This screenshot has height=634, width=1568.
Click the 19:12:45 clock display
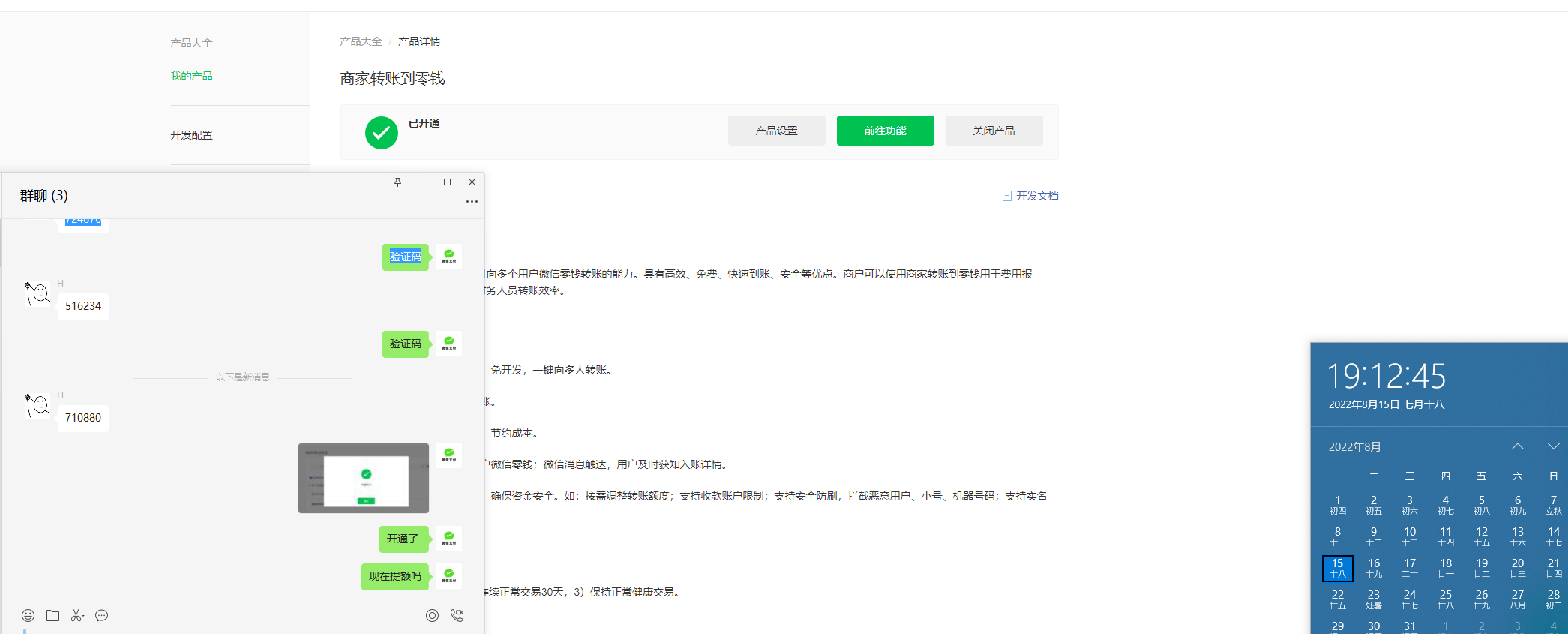pyautogui.click(x=1386, y=376)
